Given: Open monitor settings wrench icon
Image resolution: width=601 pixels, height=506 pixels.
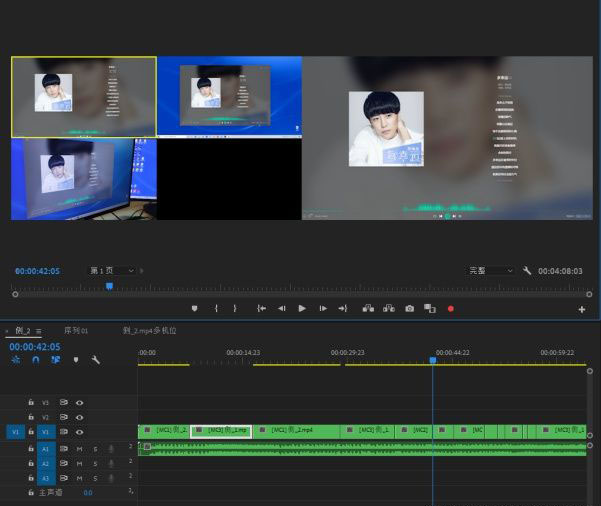Looking at the screenshot, I should point(526,271).
